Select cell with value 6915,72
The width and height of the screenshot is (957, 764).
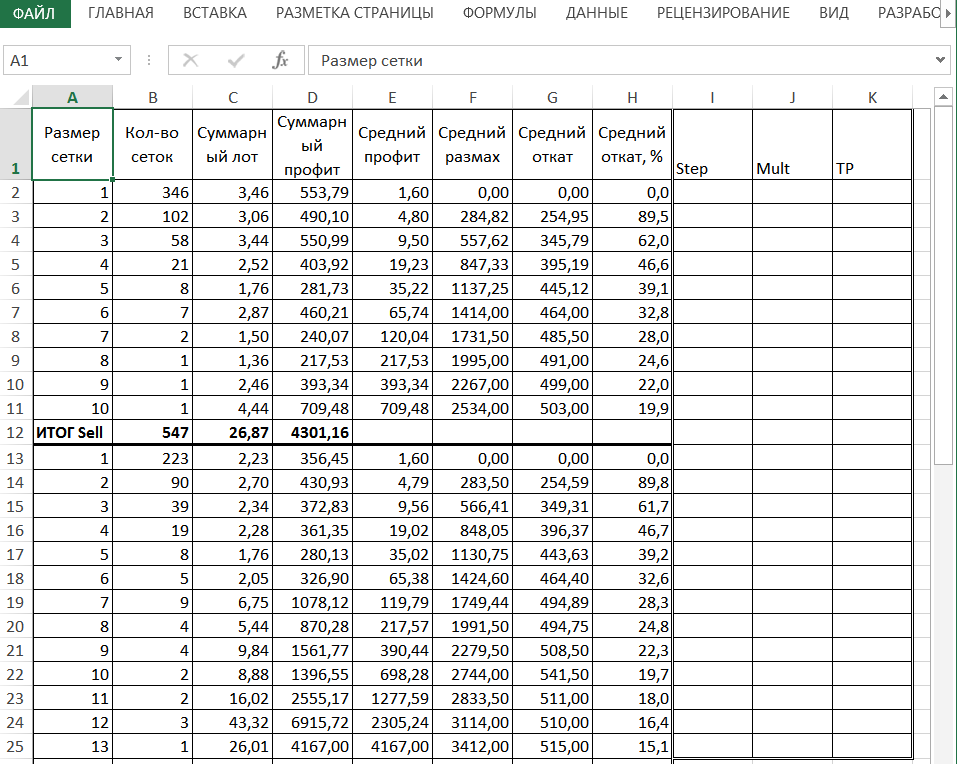pos(312,723)
